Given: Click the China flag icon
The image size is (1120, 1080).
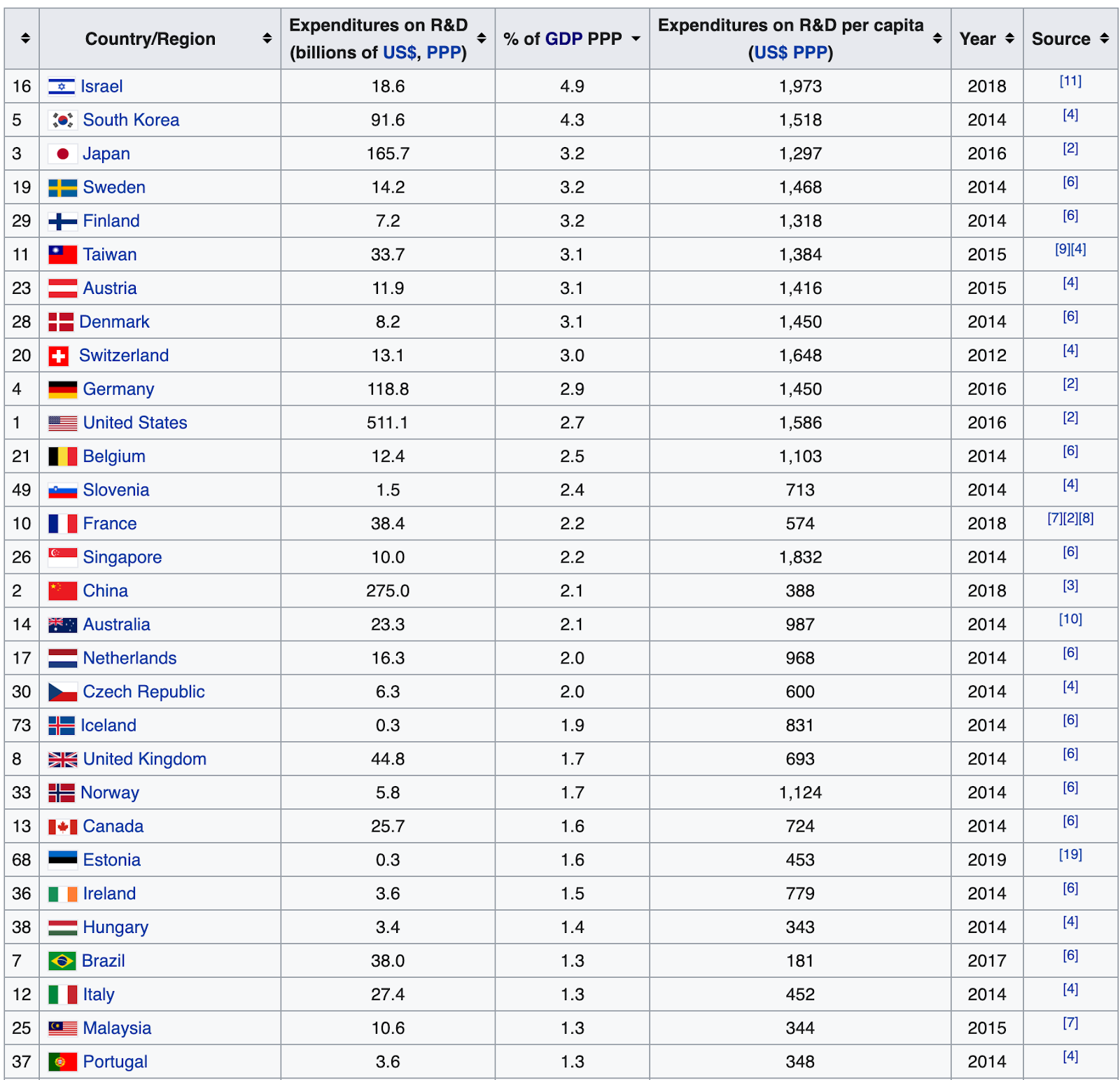Looking at the screenshot, I should point(62,591).
